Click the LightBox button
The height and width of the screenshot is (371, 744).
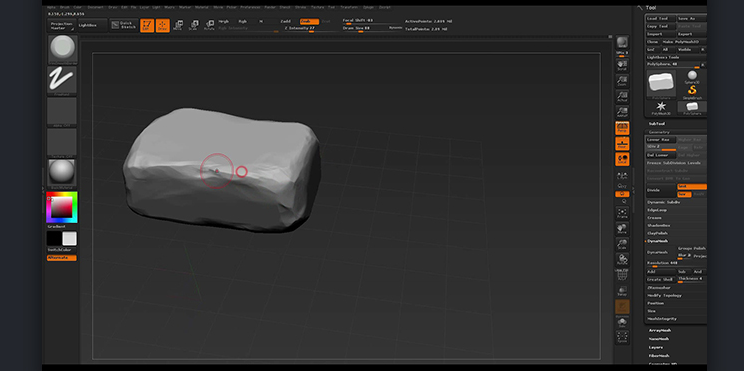coord(92,25)
